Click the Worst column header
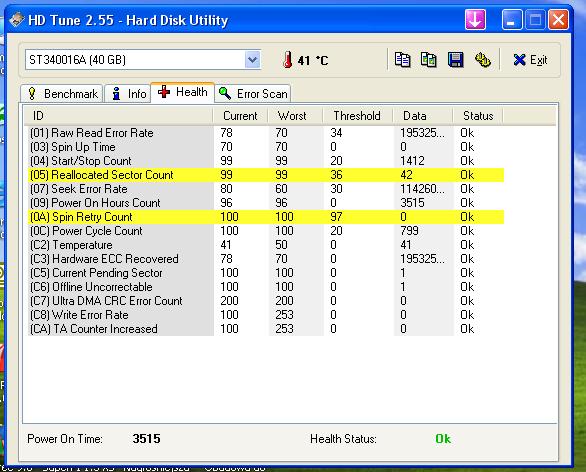Viewport: 586px width, 472px height. (295, 116)
